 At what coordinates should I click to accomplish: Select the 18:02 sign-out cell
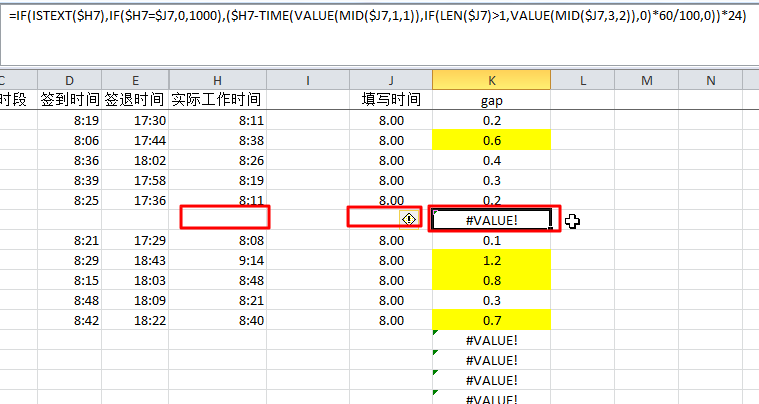coord(135,160)
